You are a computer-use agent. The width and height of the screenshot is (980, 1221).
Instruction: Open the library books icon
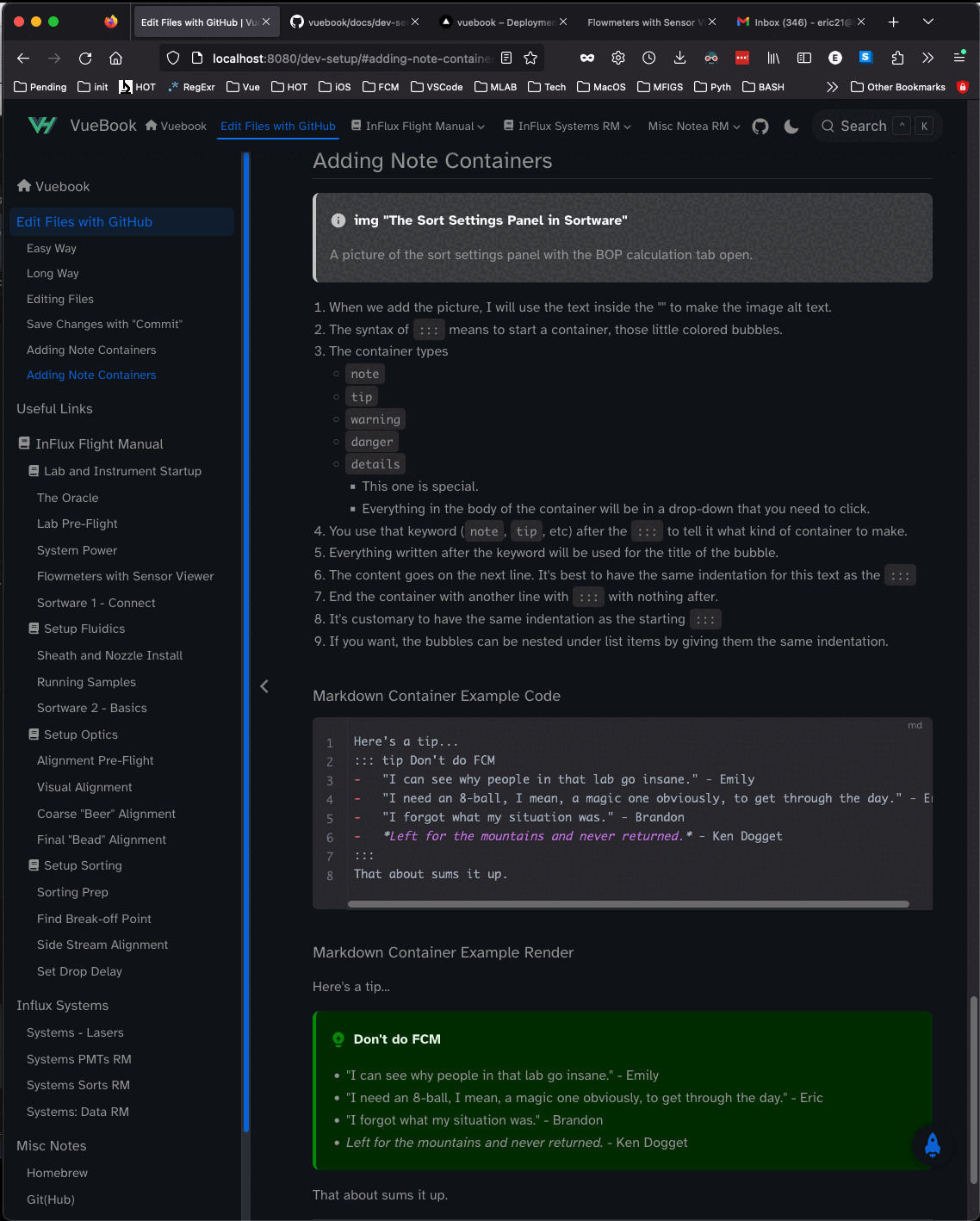coord(773,58)
